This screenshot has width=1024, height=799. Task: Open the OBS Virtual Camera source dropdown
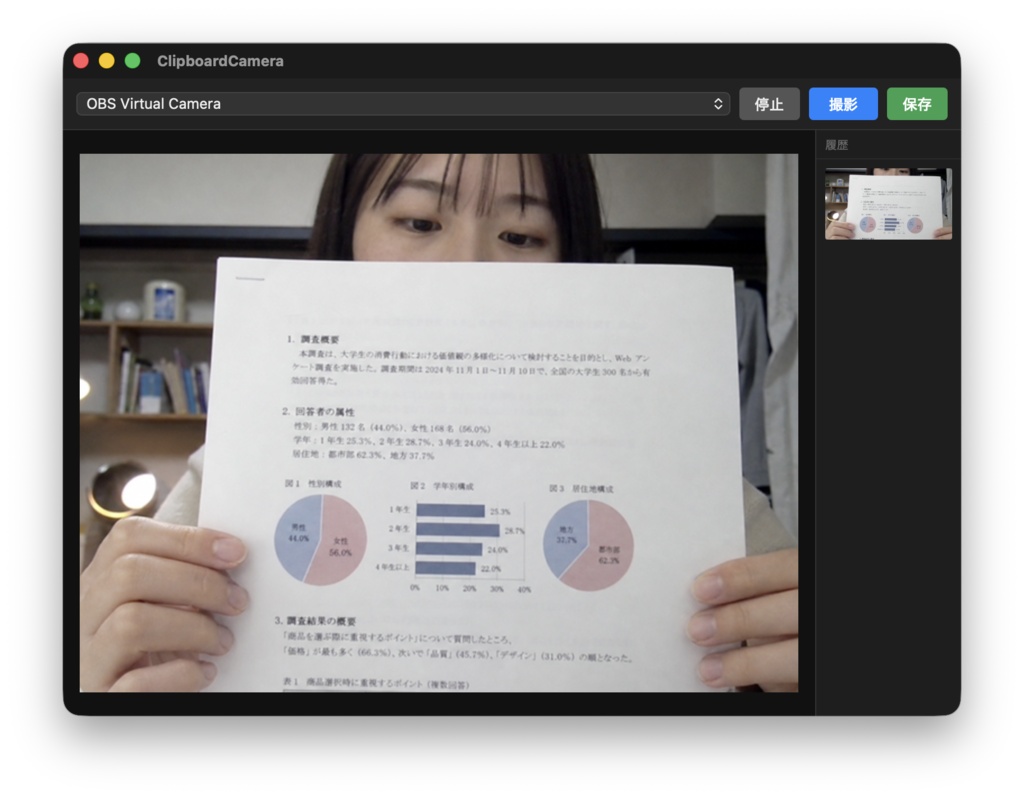point(403,104)
